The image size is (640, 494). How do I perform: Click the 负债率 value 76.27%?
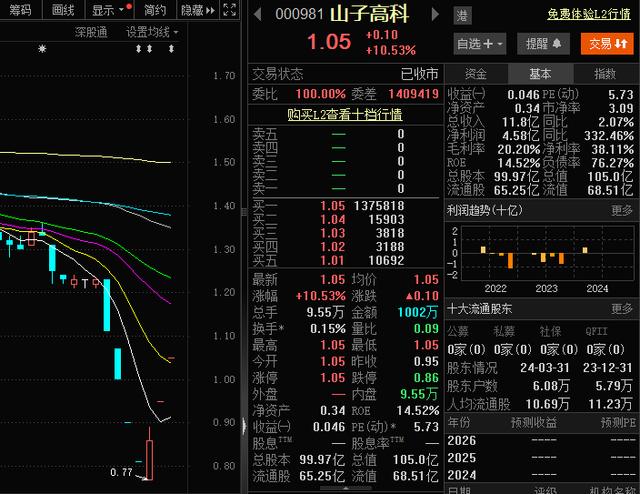(613, 163)
